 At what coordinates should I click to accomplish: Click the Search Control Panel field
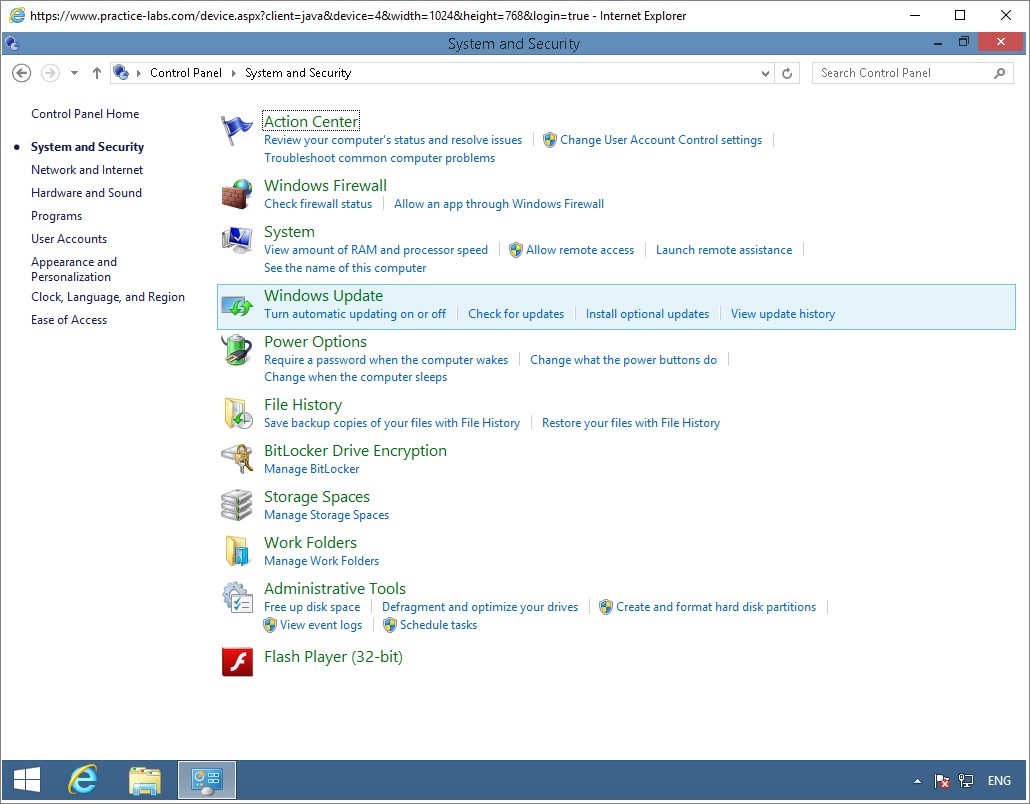click(x=903, y=73)
